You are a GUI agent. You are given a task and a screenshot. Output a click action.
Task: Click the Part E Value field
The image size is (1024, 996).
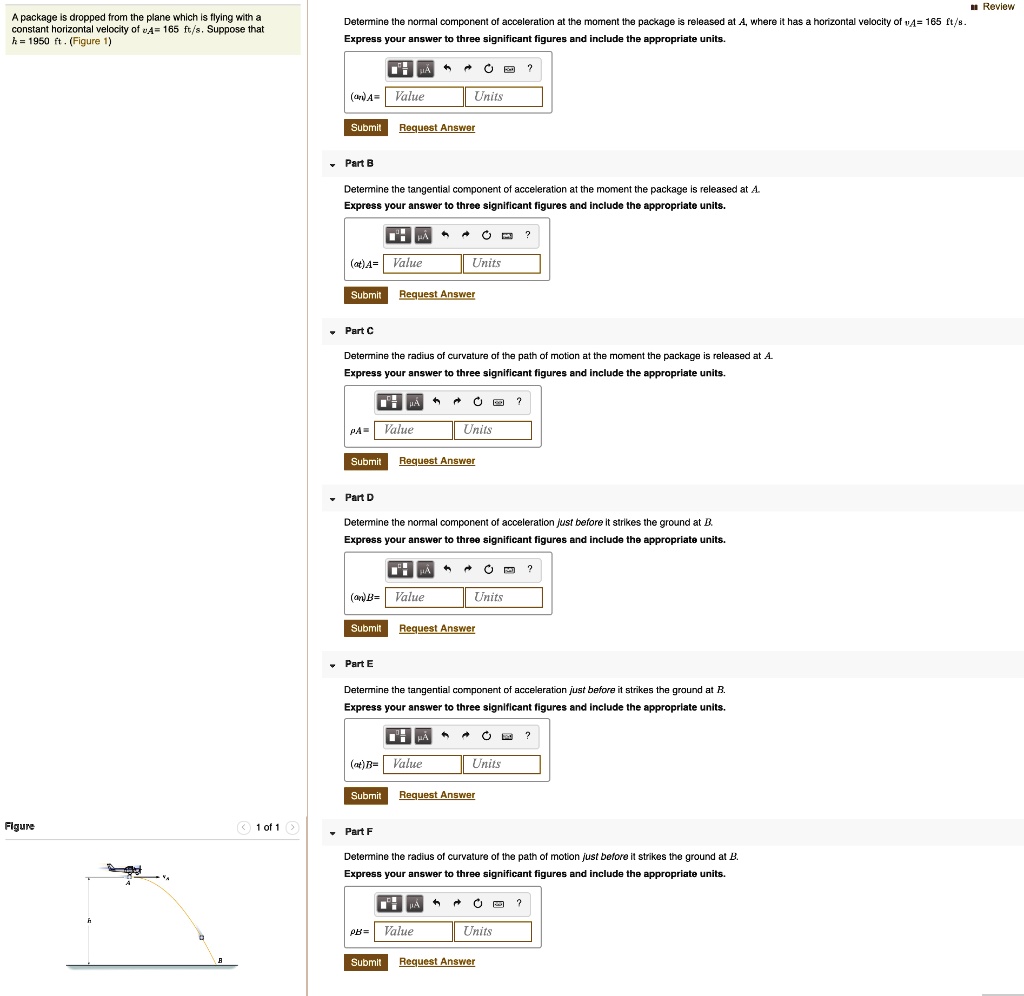pyautogui.click(x=423, y=764)
